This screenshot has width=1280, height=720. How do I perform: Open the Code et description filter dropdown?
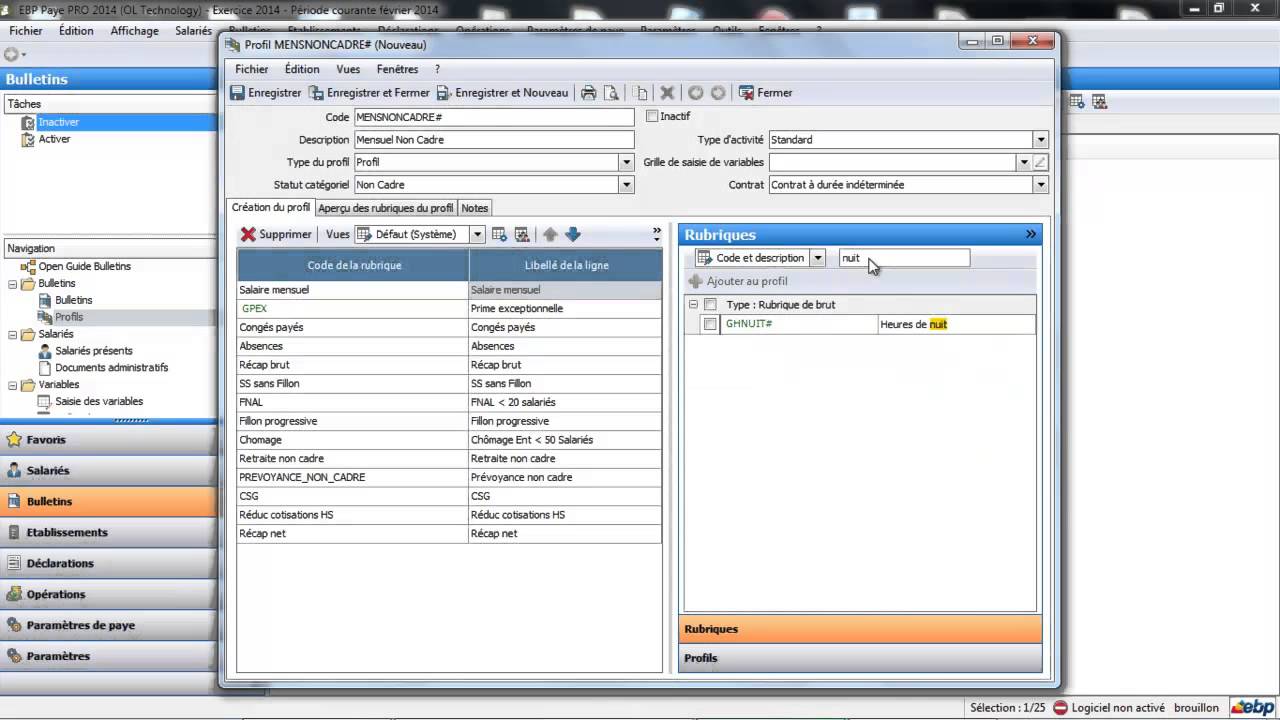817,258
